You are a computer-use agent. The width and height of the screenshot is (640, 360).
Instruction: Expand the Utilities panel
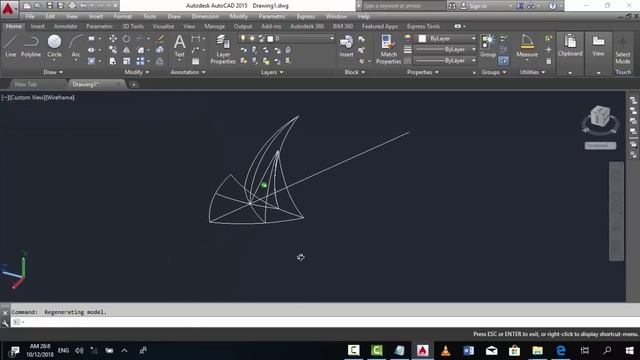point(532,72)
